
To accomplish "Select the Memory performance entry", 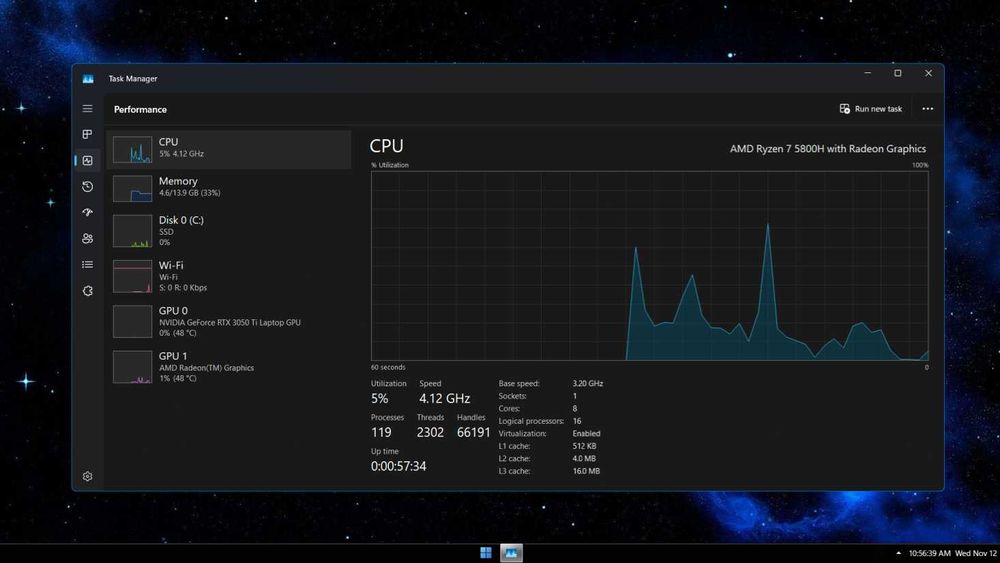I will (x=229, y=188).
